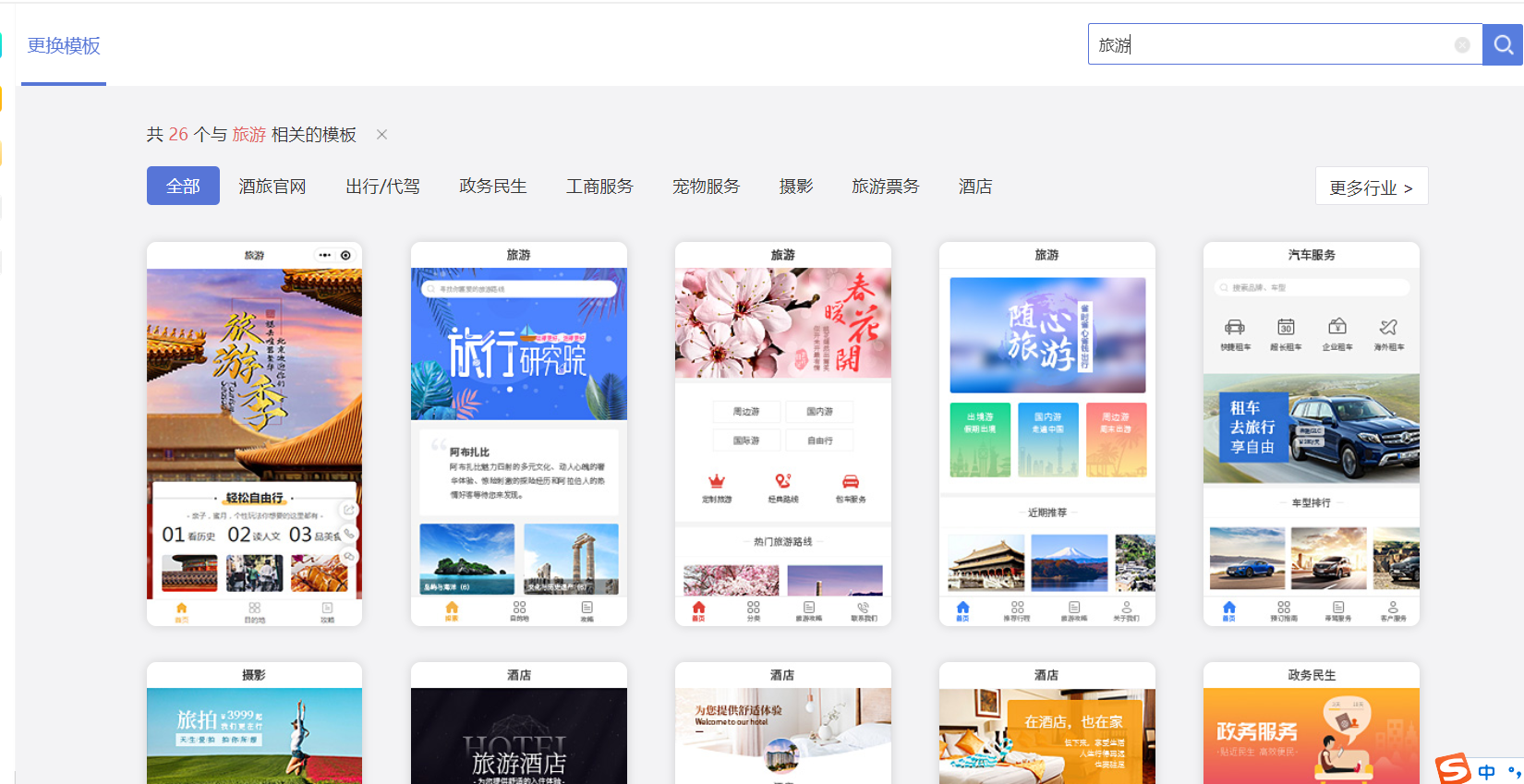
Task: Click the phone icon in third template footer
Action: pyautogui.click(x=863, y=608)
